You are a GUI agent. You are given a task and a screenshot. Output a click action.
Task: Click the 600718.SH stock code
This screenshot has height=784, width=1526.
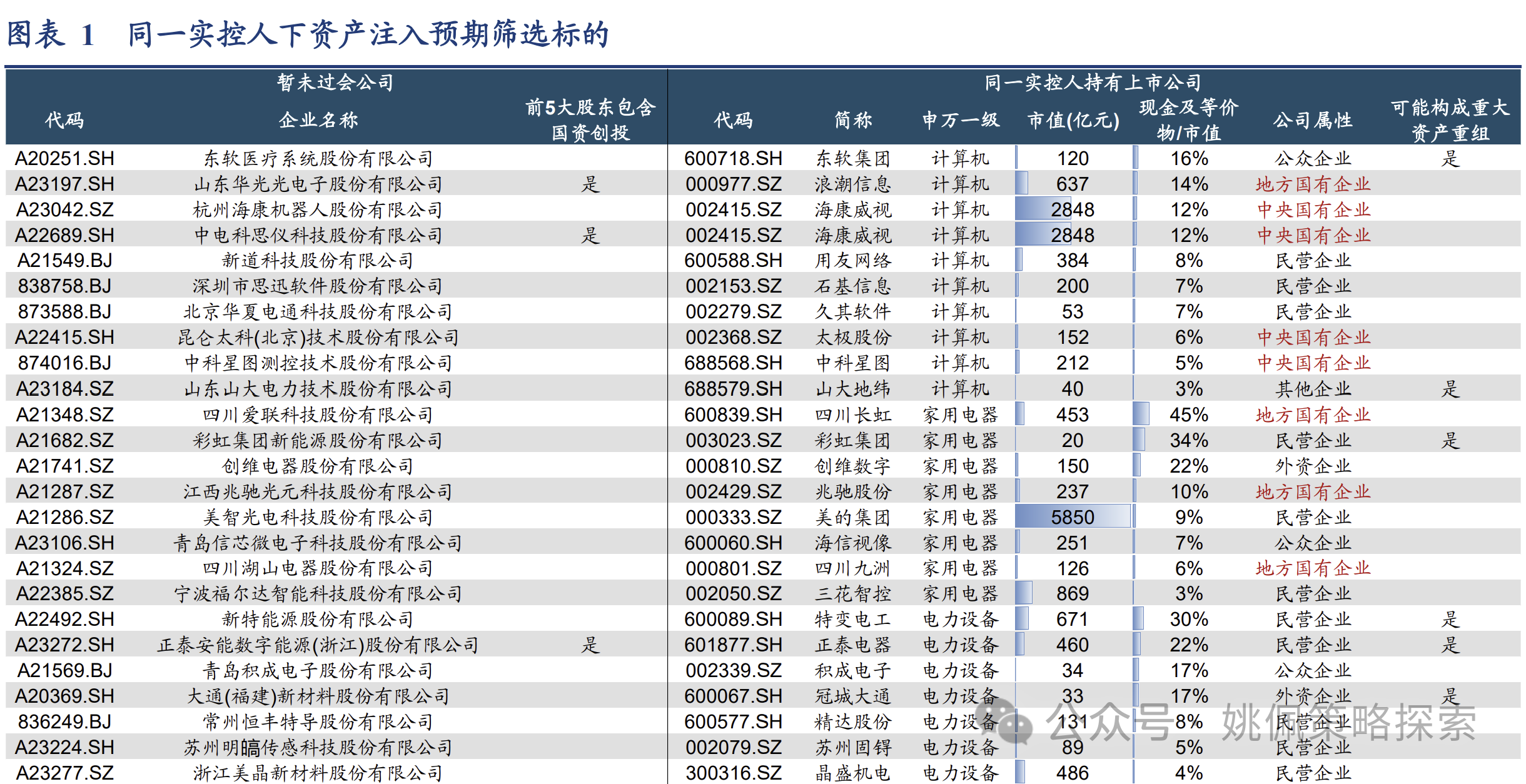(x=733, y=158)
